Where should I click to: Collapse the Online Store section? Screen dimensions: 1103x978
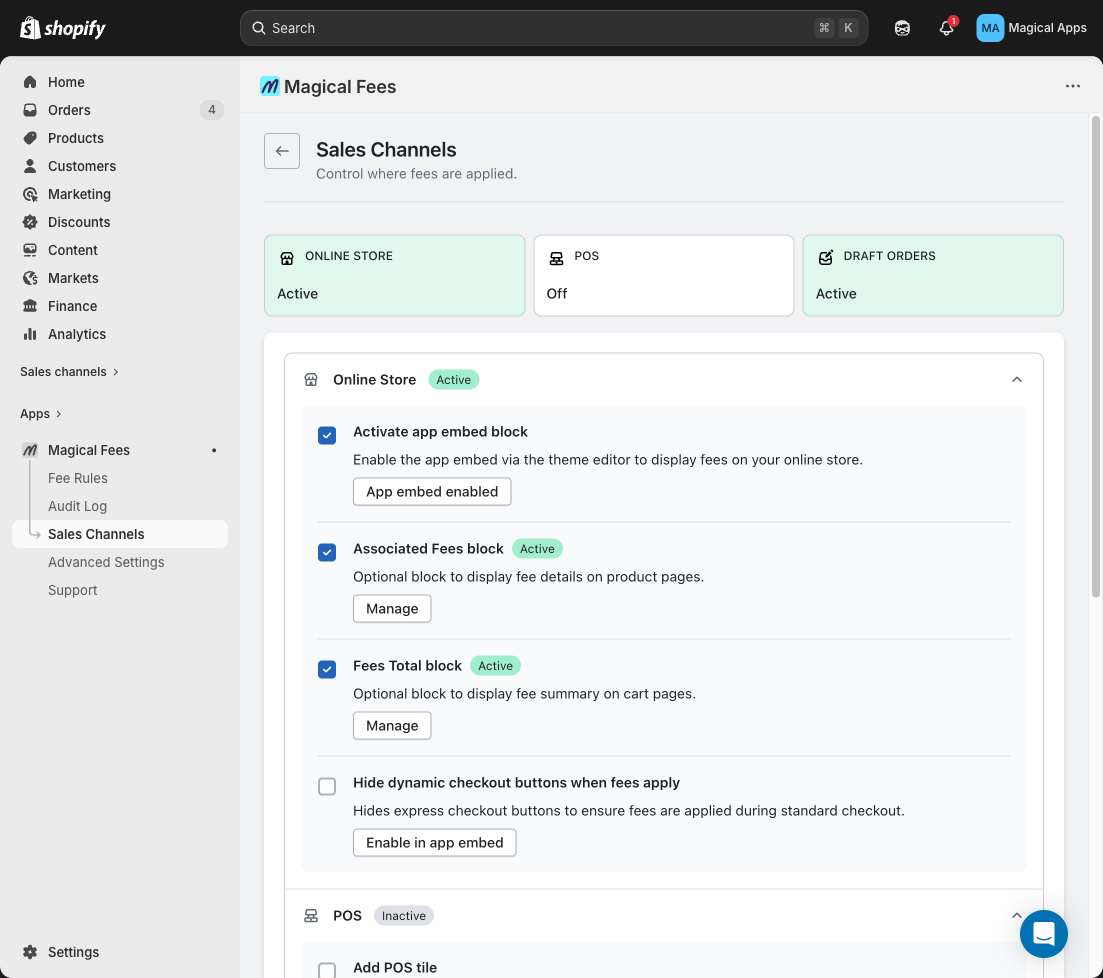(1017, 380)
